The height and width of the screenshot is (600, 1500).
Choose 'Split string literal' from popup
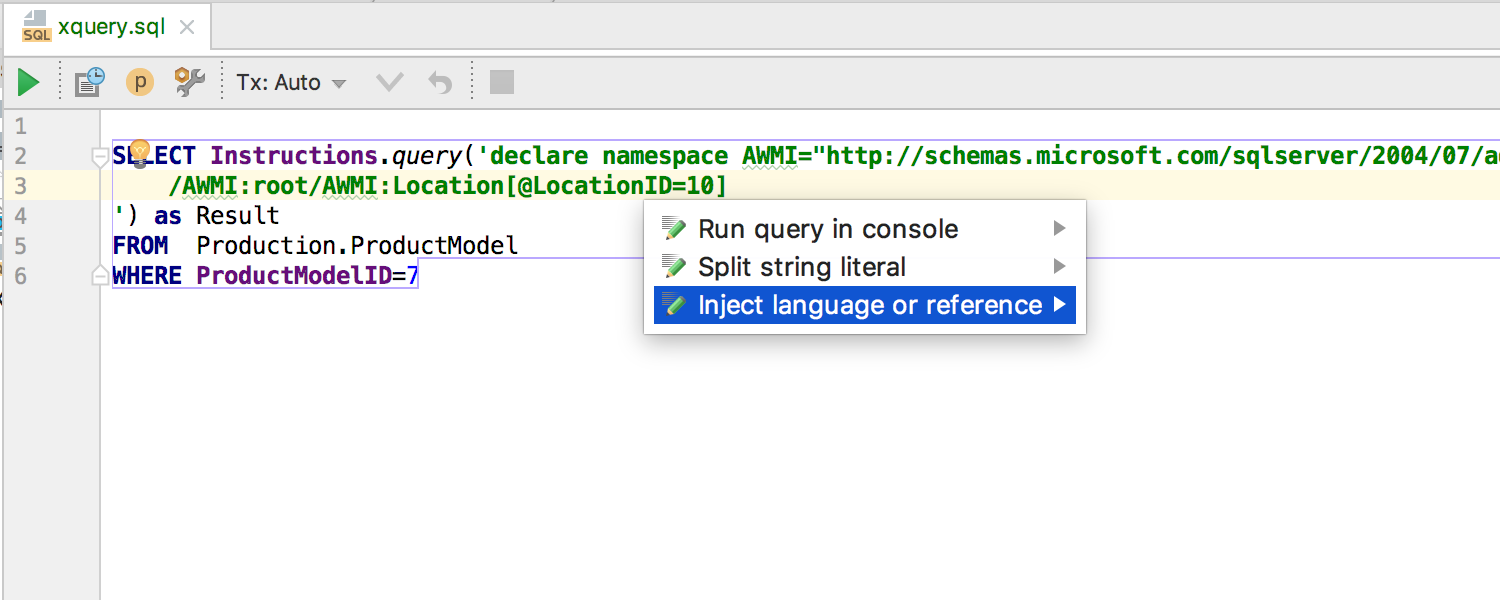pyautogui.click(x=865, y=267)
